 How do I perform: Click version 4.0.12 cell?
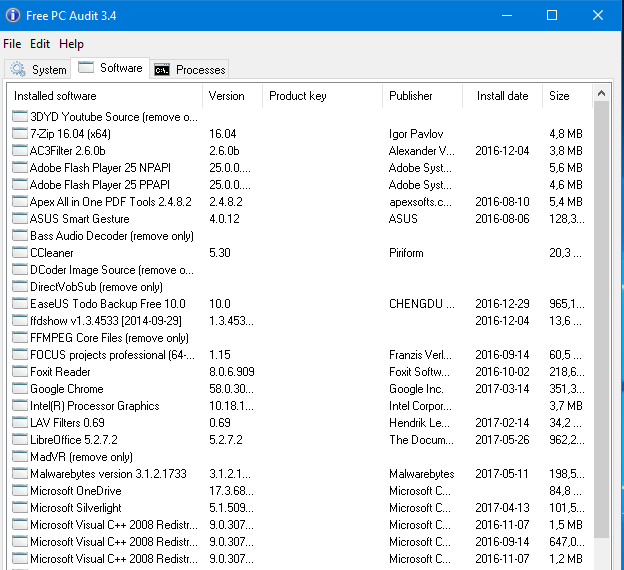coord(224,219)
